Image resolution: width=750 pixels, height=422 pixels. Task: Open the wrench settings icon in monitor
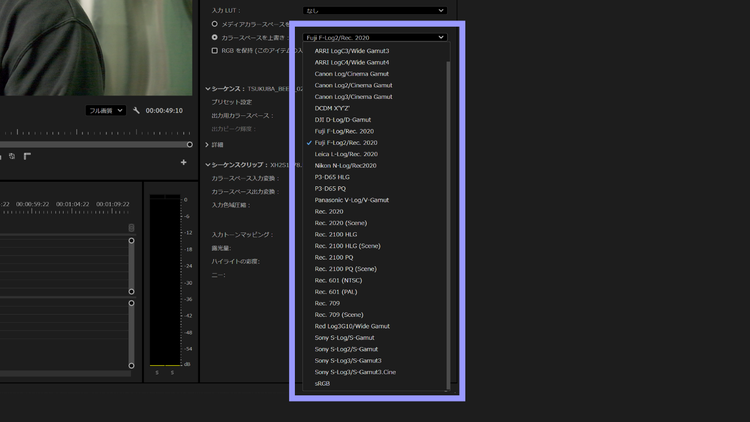pos(136,111)
